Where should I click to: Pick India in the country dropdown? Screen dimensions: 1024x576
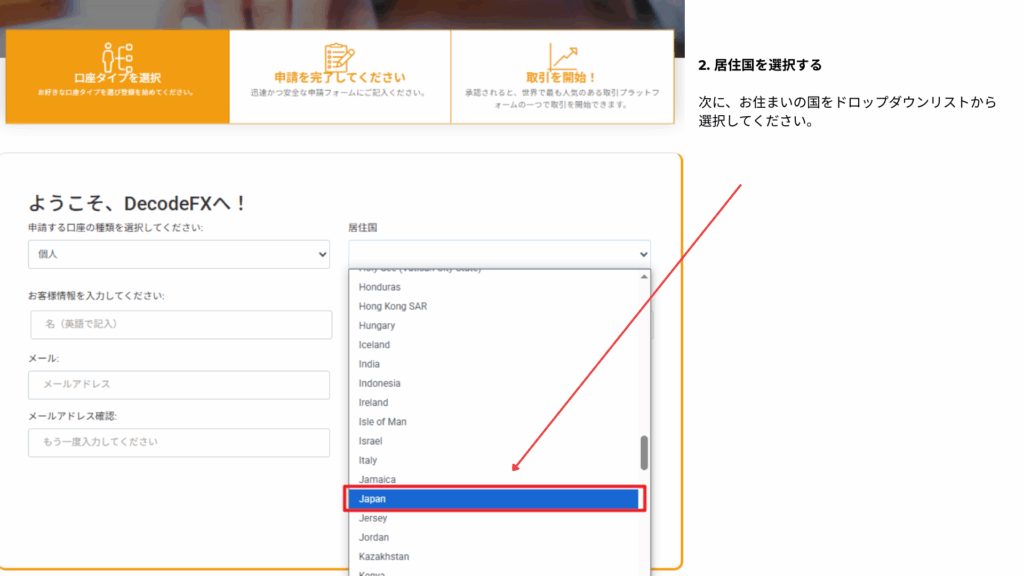pos(369,364)
